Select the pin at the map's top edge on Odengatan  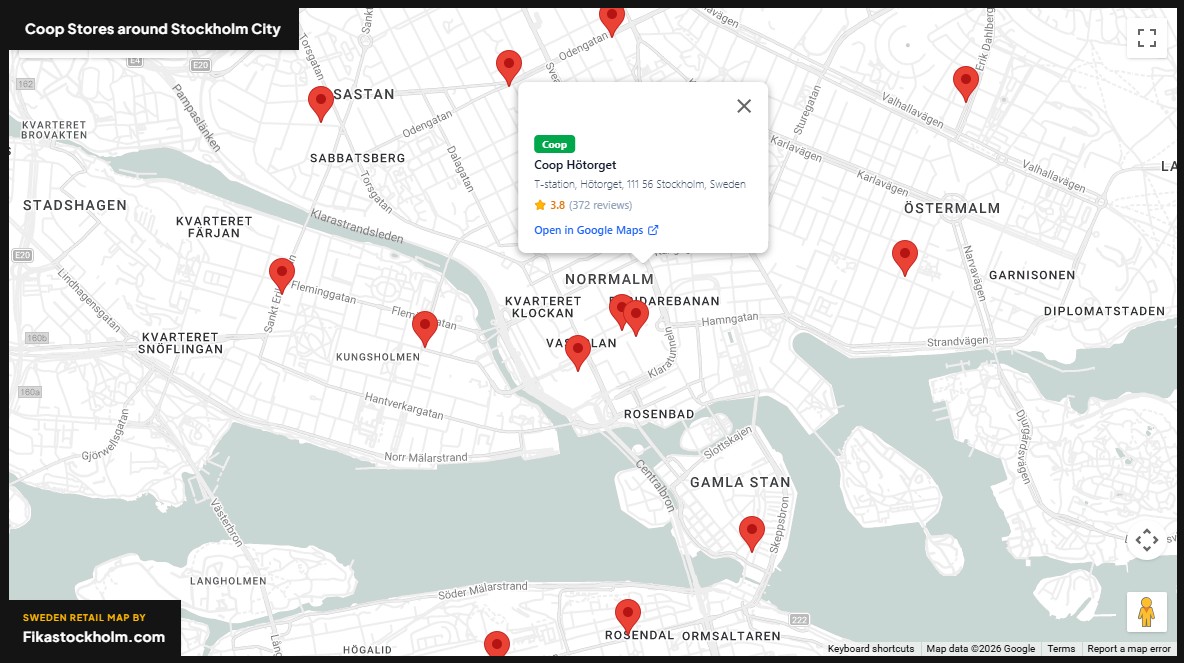point(612,20)
